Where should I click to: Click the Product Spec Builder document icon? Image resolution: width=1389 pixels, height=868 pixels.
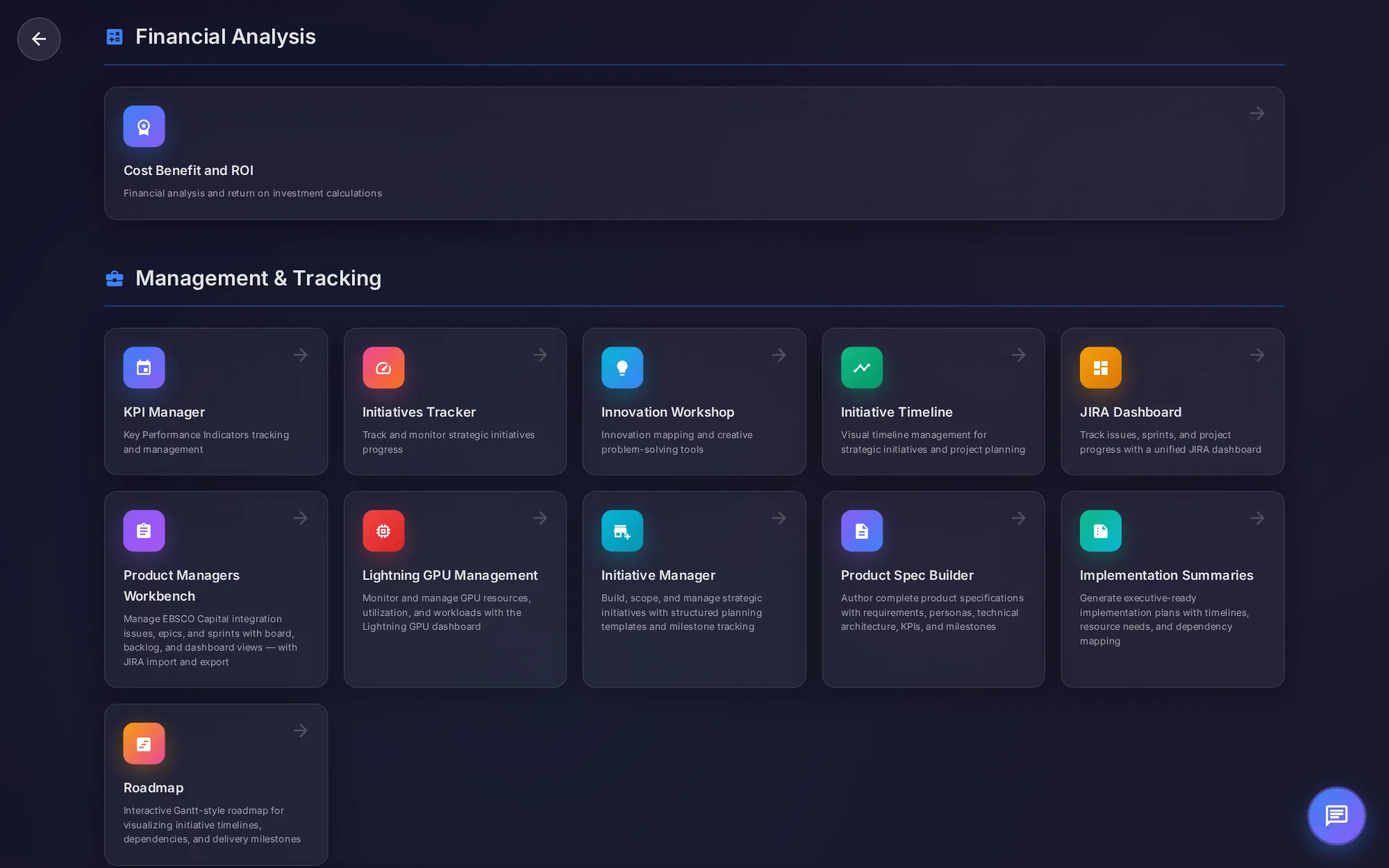(x=862, y=531)
